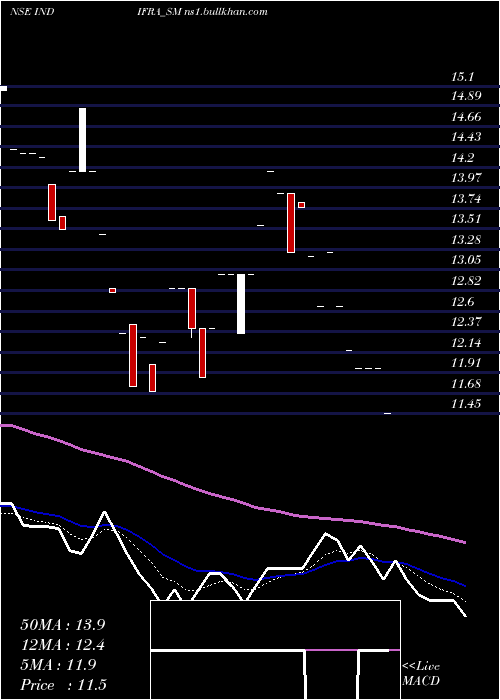Click the 11.68 price label
500x700 pixels.
tap(466, 383)
